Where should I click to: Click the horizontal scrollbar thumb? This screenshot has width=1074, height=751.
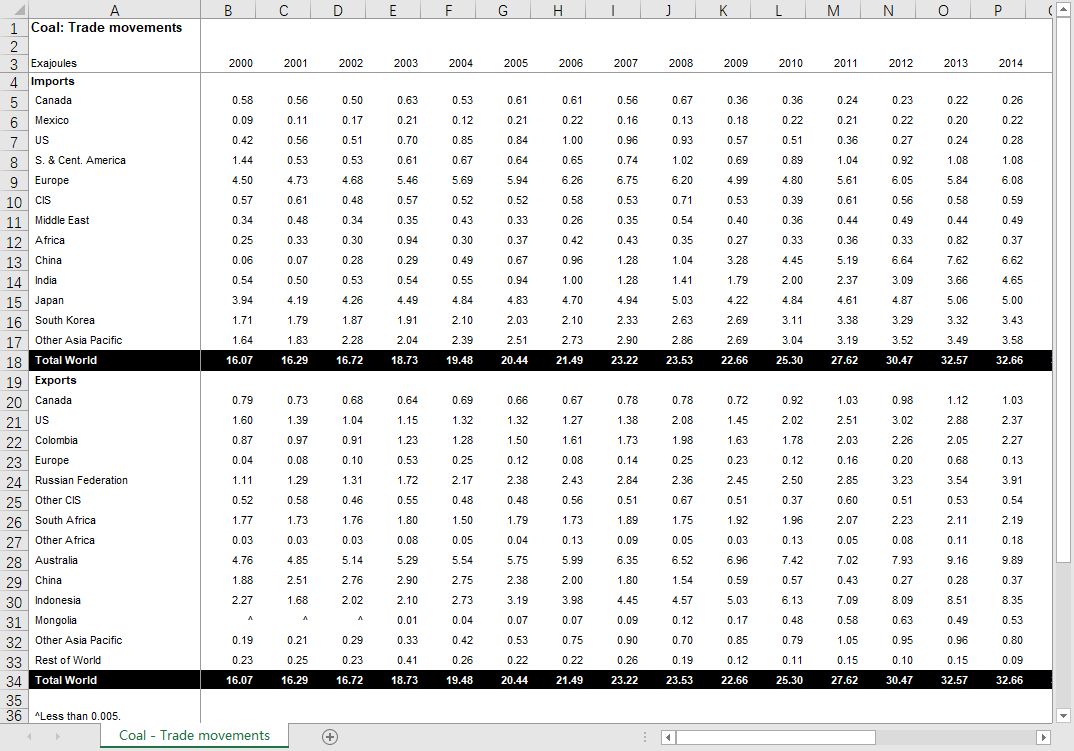(775, 737)
